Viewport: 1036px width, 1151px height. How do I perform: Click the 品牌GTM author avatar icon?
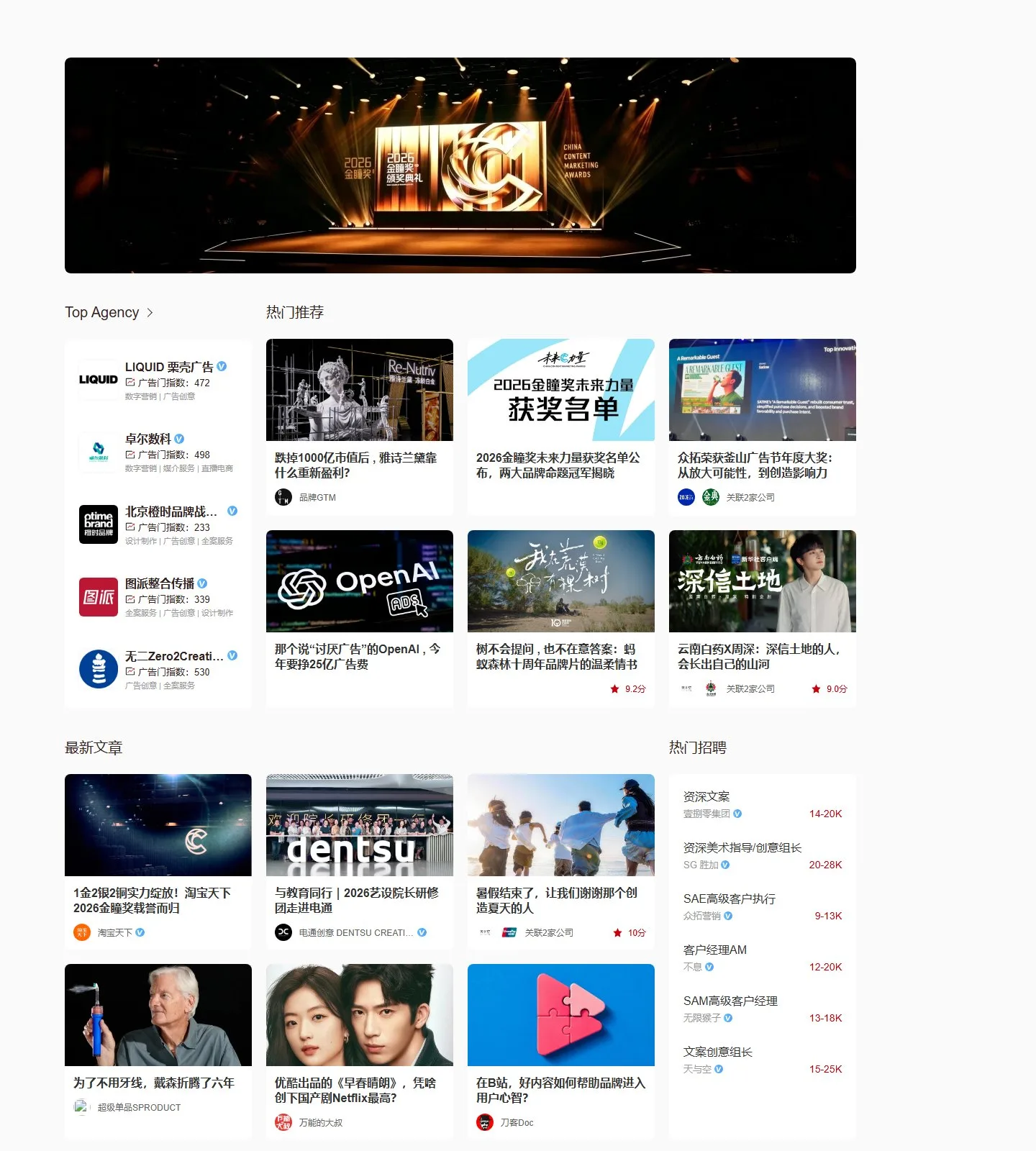coord(283,497)
